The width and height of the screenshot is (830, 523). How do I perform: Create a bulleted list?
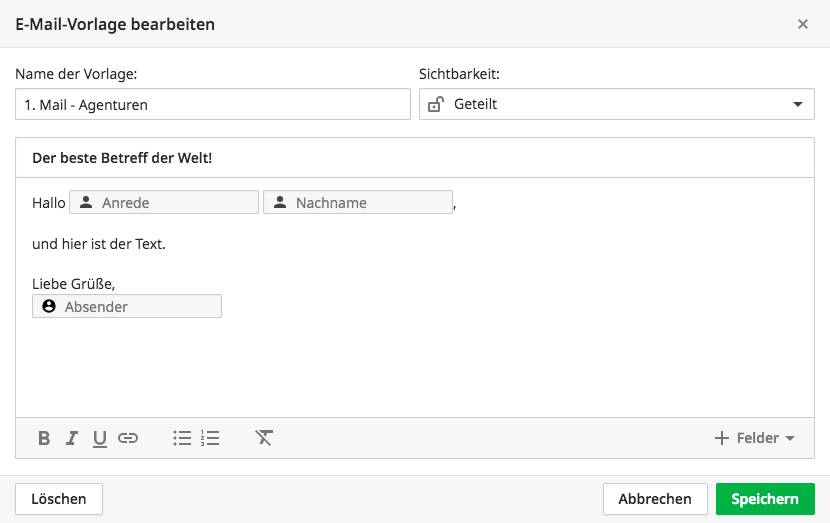[182, 438]
